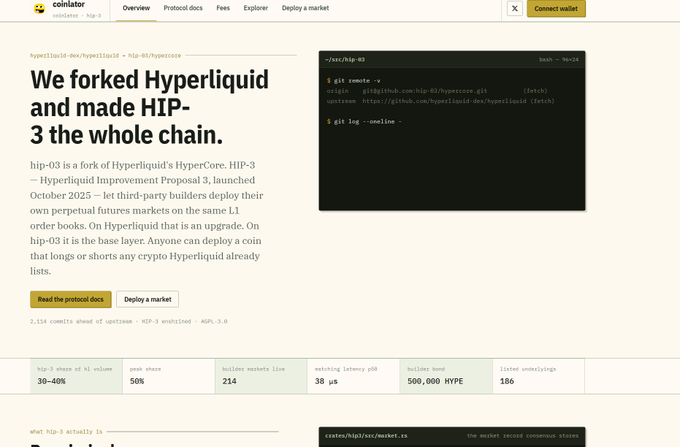Click the 'git log --oneline' command line
This screenshot has height=447, width=680.
click(364, 121)
